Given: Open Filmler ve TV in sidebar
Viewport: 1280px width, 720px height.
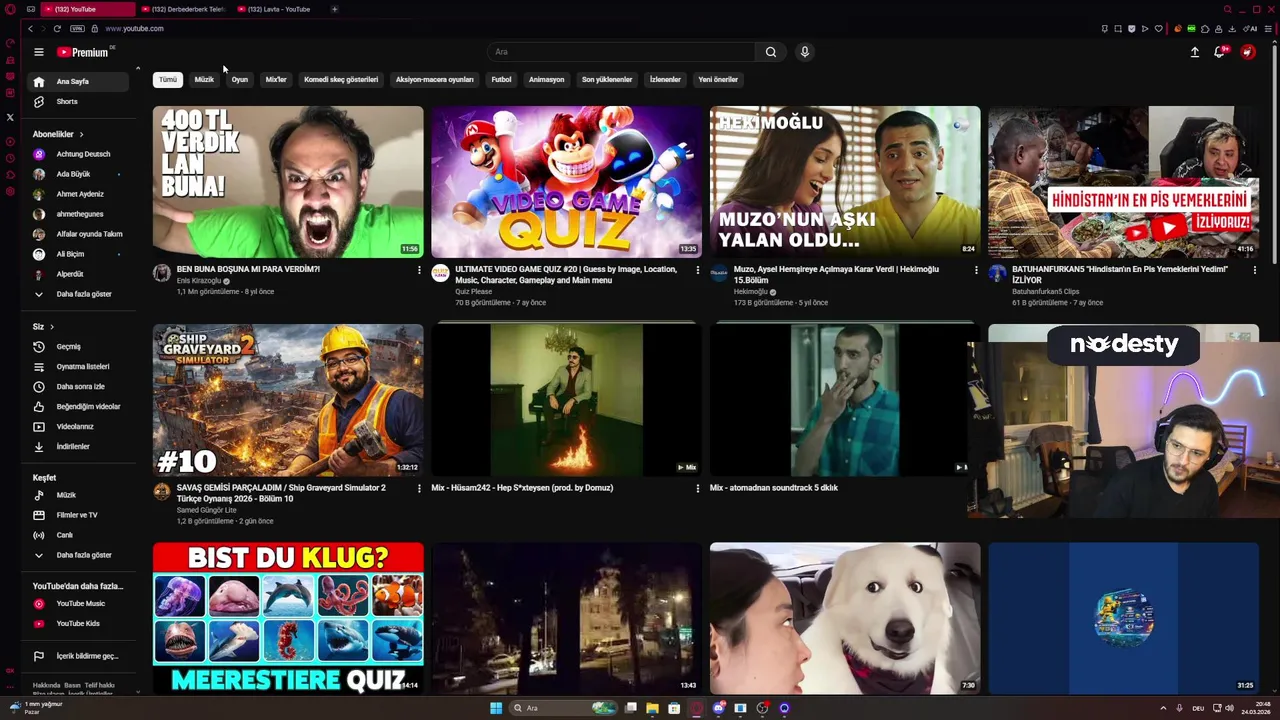Looking at the screenshot, I should (80, 515).
